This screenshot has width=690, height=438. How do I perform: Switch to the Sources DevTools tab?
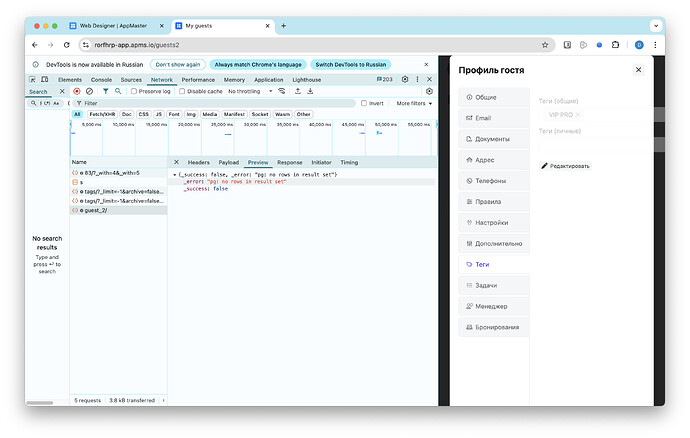coord(131,80)
